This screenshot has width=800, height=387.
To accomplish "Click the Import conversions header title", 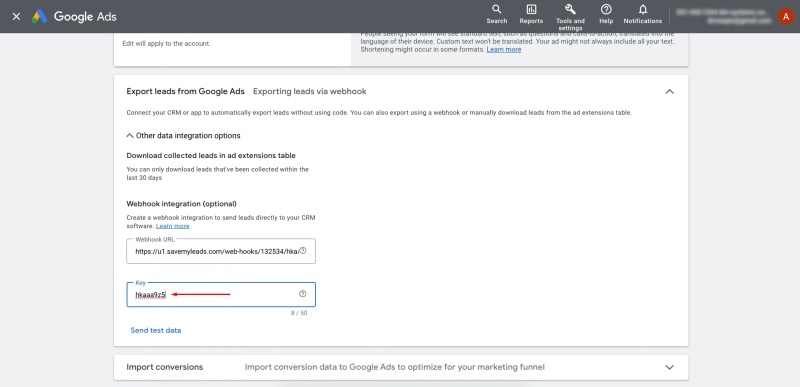I will tap(164, 367).
